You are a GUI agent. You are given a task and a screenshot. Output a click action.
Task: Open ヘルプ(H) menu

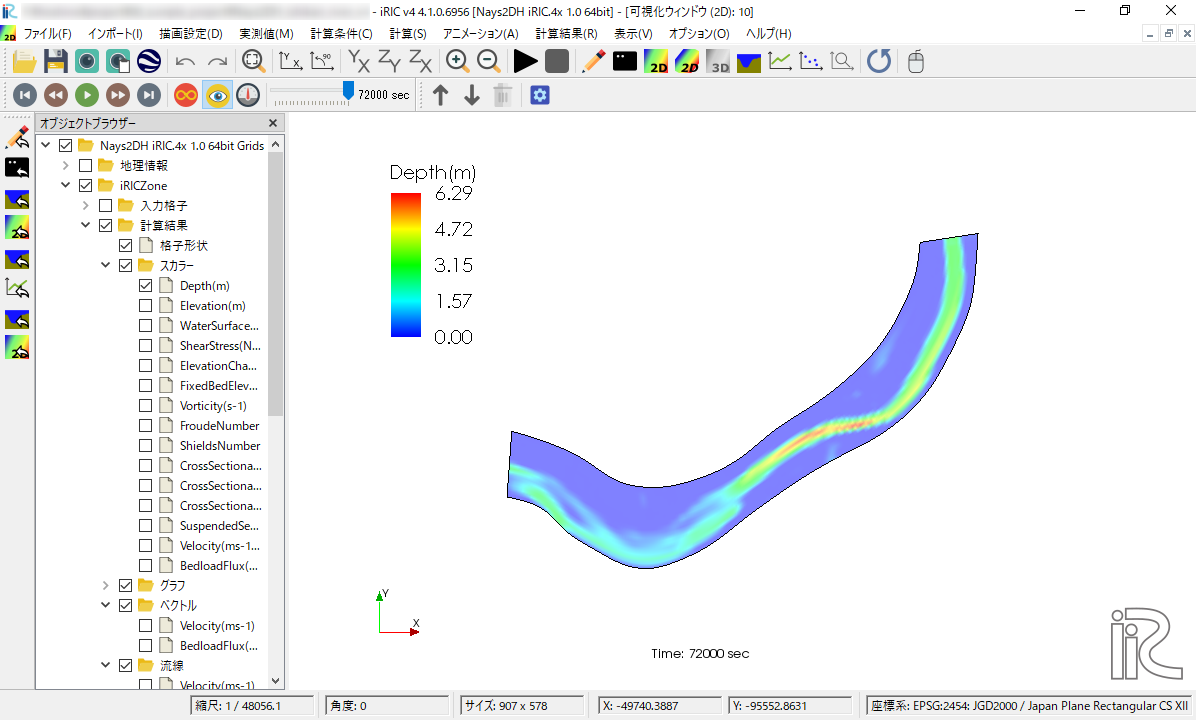[769, 34]
